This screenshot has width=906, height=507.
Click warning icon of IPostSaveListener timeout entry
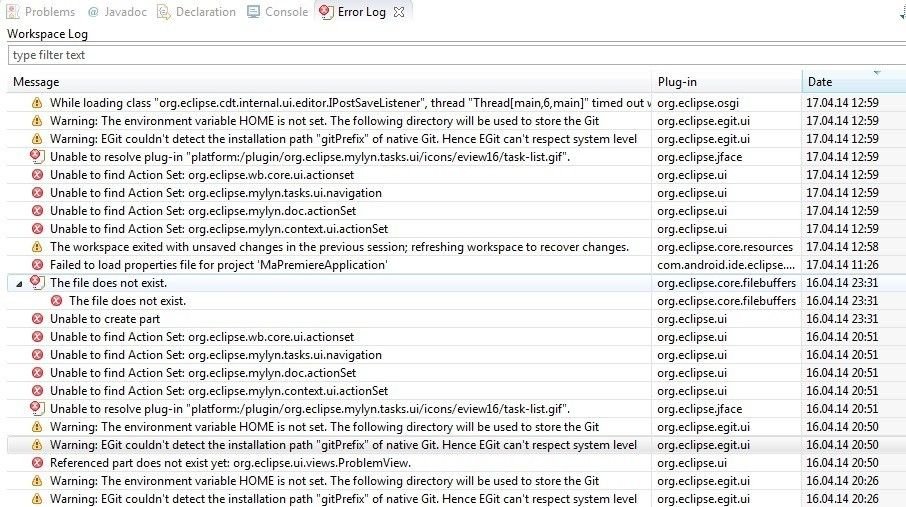37,103
